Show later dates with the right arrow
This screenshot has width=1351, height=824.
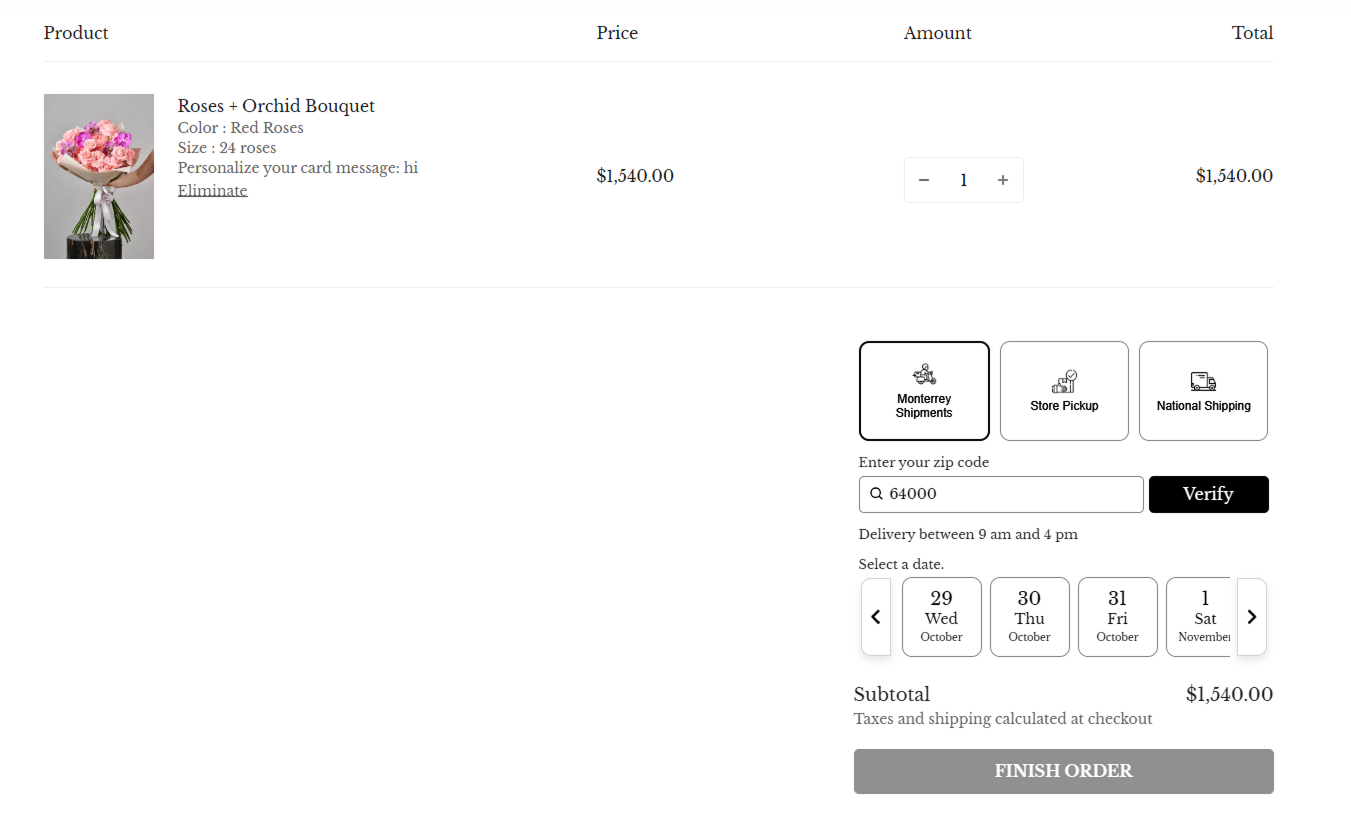[1251, 617]
